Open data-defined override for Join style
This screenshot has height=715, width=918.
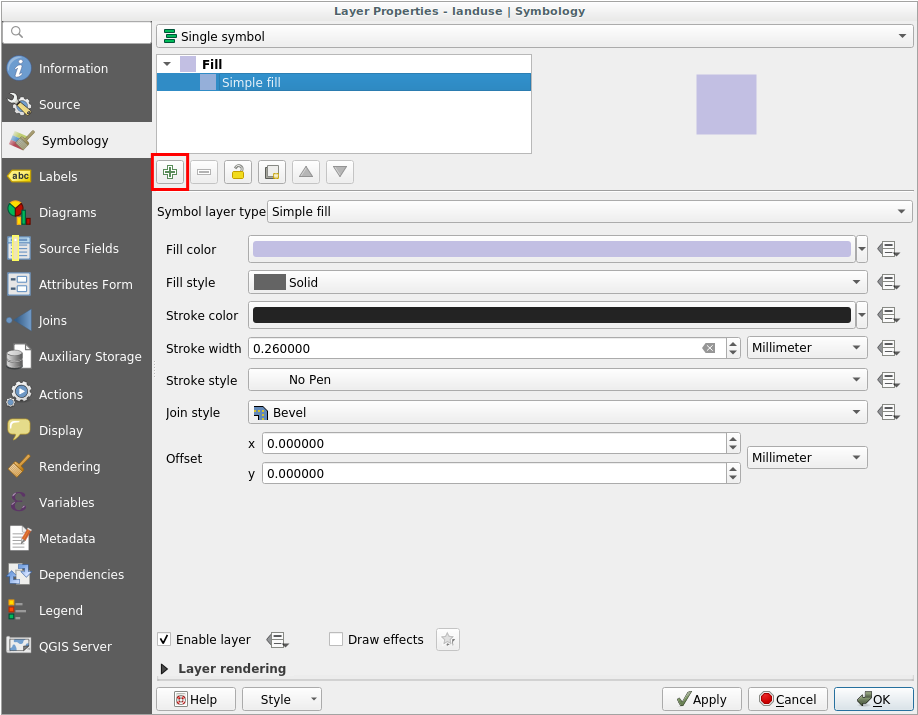point(888,412)
